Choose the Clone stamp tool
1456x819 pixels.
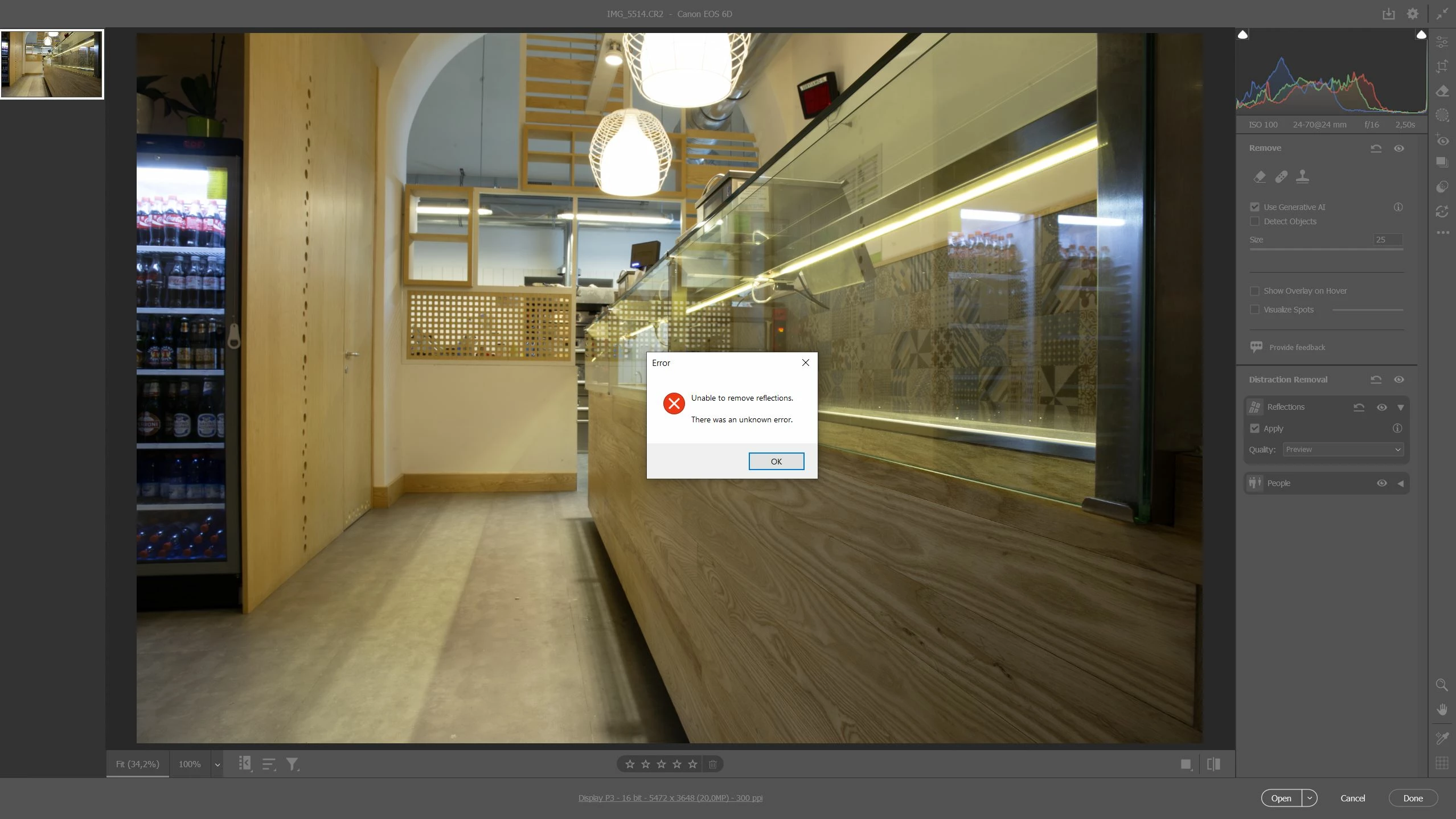(1302, 177)
